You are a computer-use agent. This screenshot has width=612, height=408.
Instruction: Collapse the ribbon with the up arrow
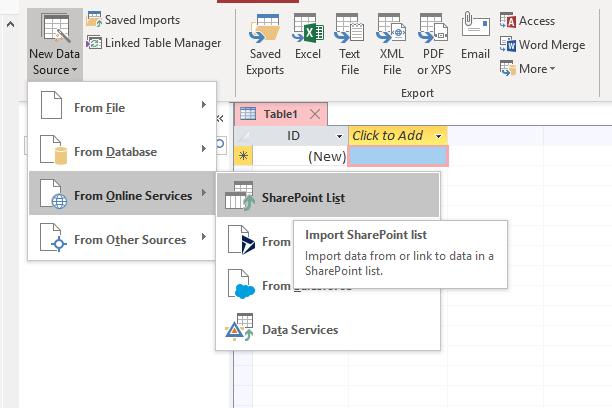coord(11,25)
